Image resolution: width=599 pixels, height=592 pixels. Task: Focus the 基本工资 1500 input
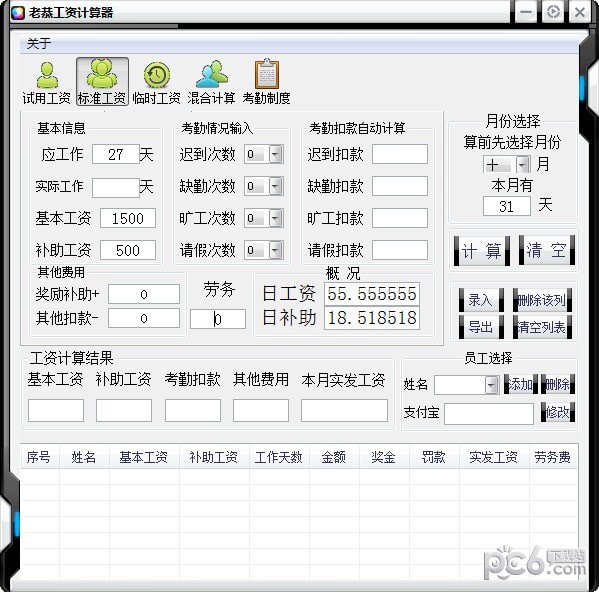(128, 218)
